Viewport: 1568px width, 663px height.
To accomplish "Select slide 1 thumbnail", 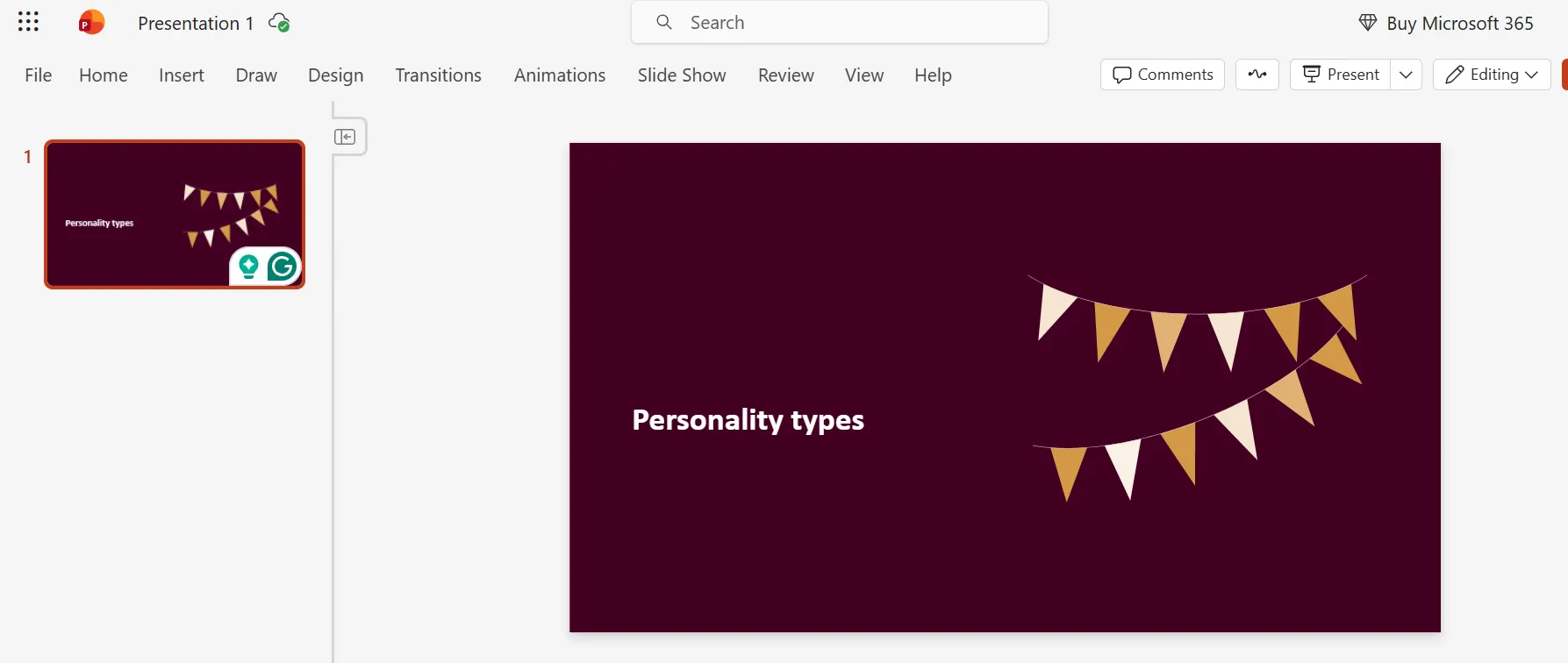I will [x=175, y=214].
